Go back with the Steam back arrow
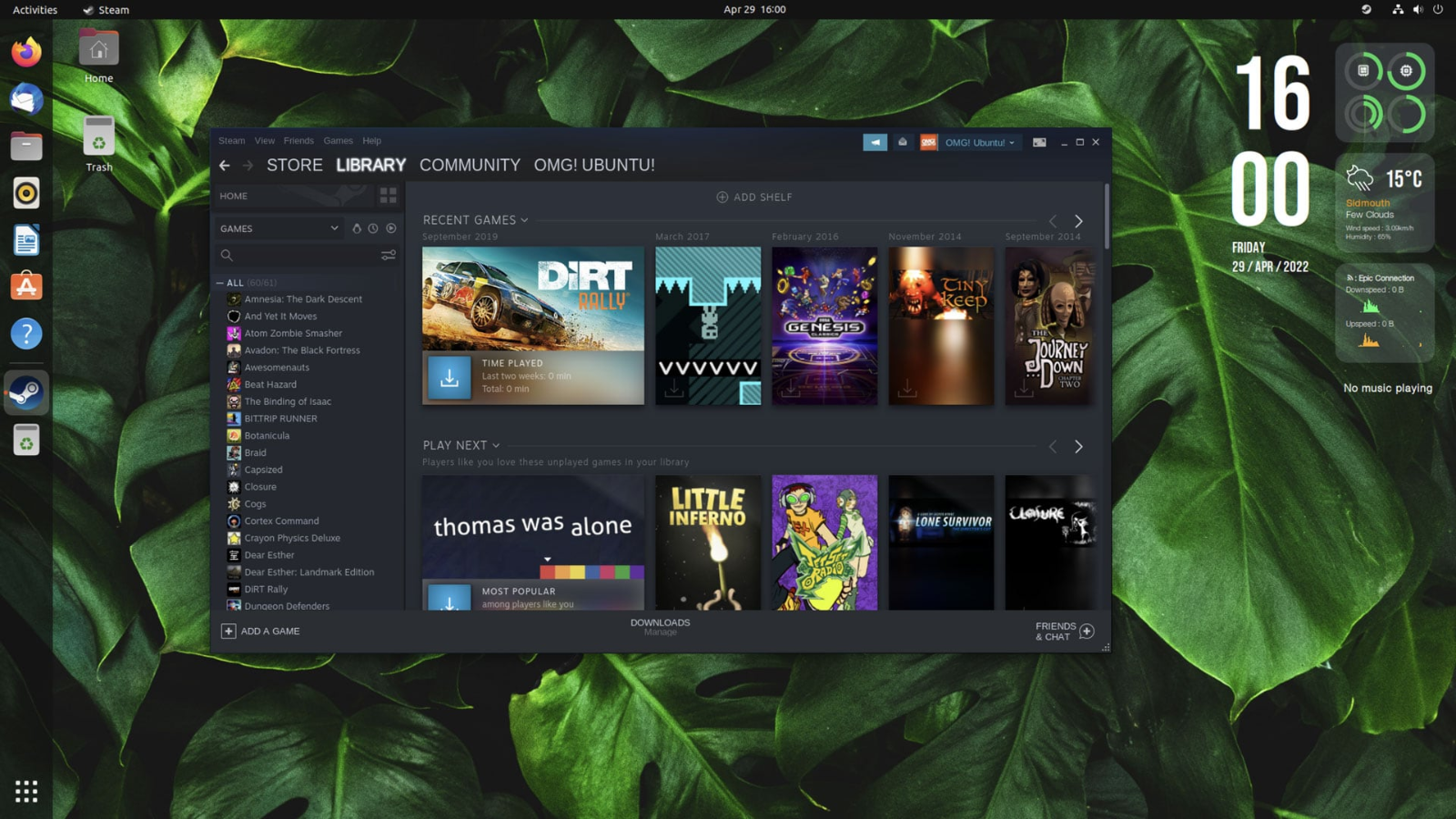 point(224,166)
